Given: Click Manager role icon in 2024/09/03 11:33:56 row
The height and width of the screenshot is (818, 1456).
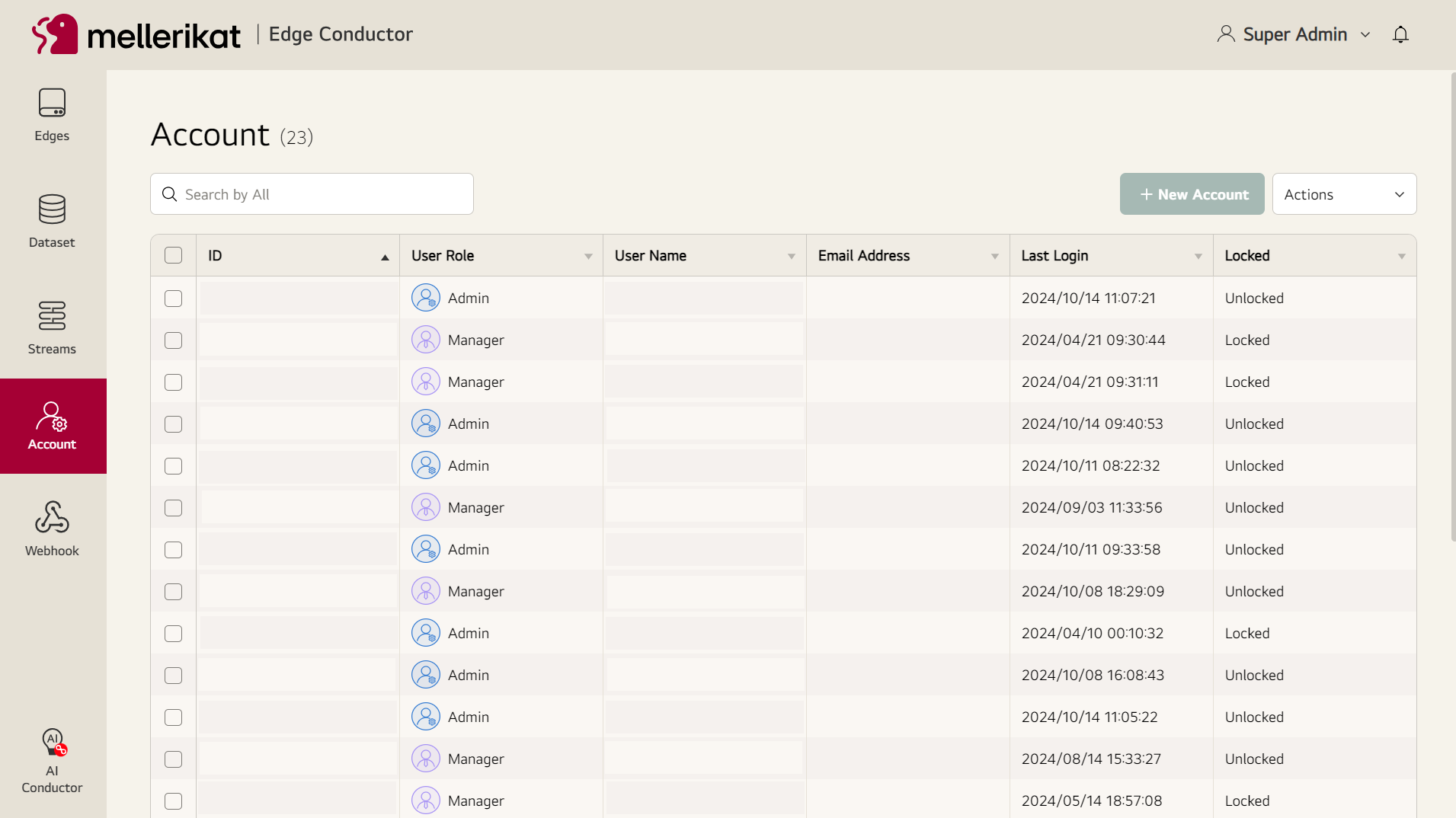Looking at the screenshot, I should click(426, 507).
